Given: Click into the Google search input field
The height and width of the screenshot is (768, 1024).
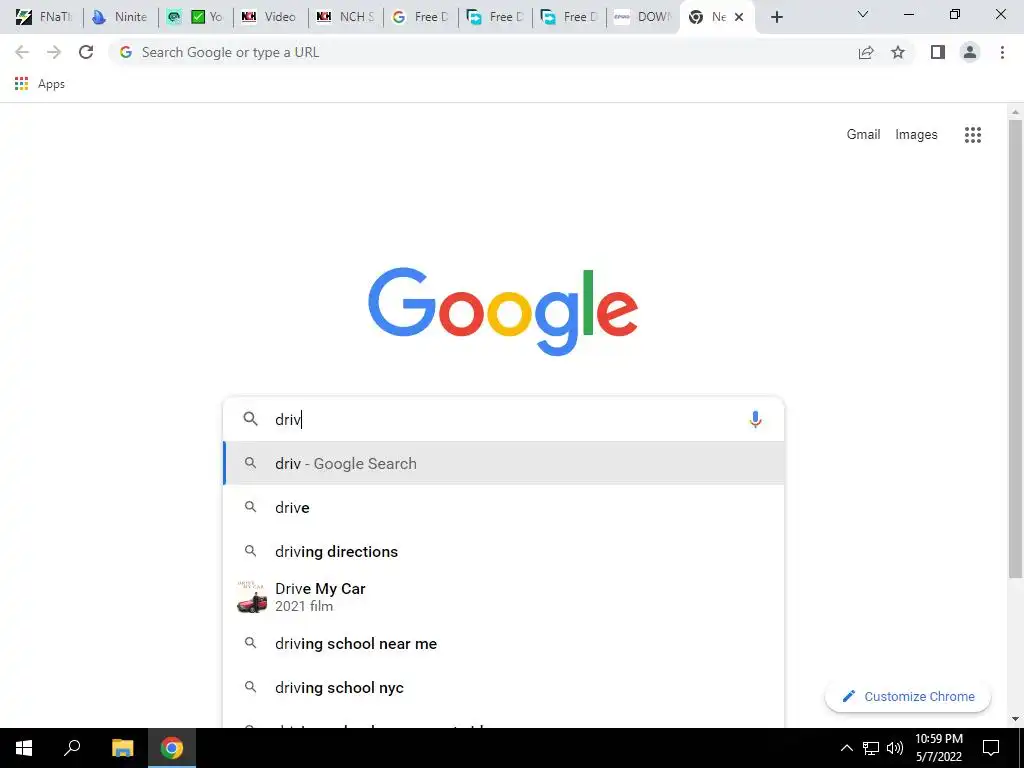Looking at the screenshot, I should click(504, 419).
